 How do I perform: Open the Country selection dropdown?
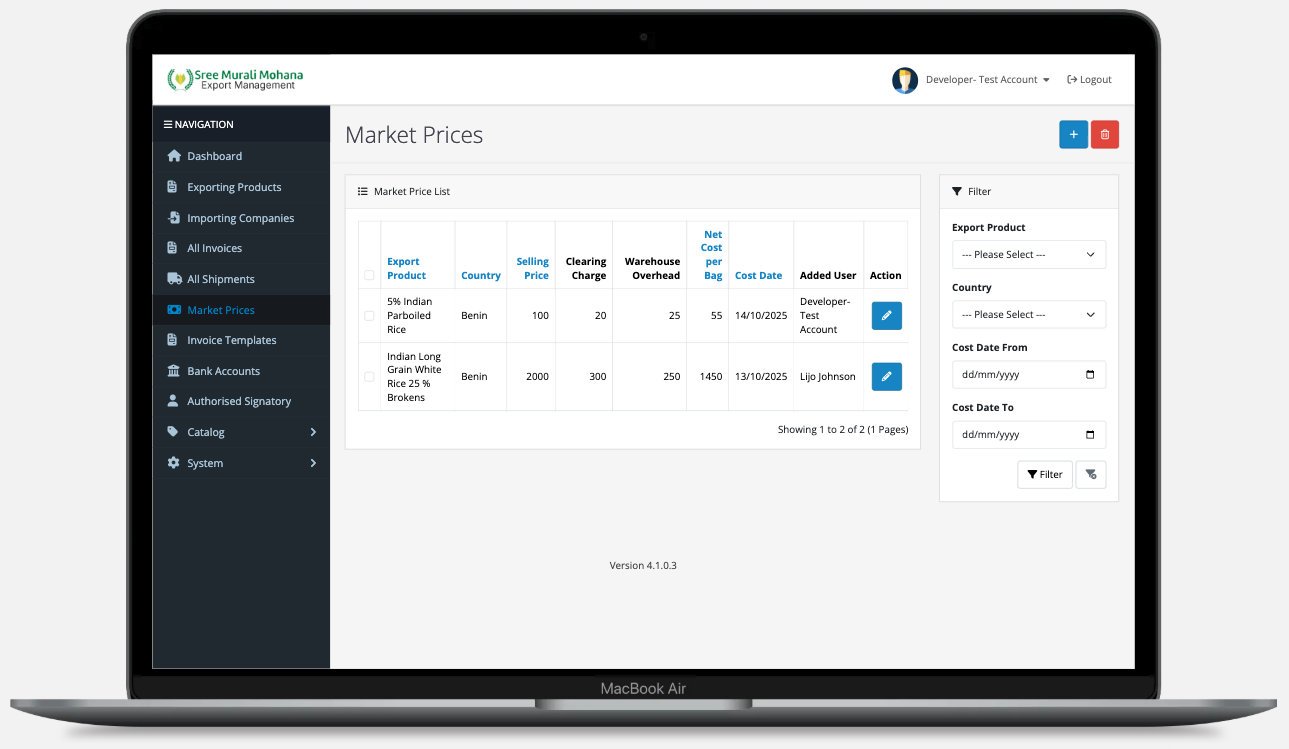(1028, 314)
